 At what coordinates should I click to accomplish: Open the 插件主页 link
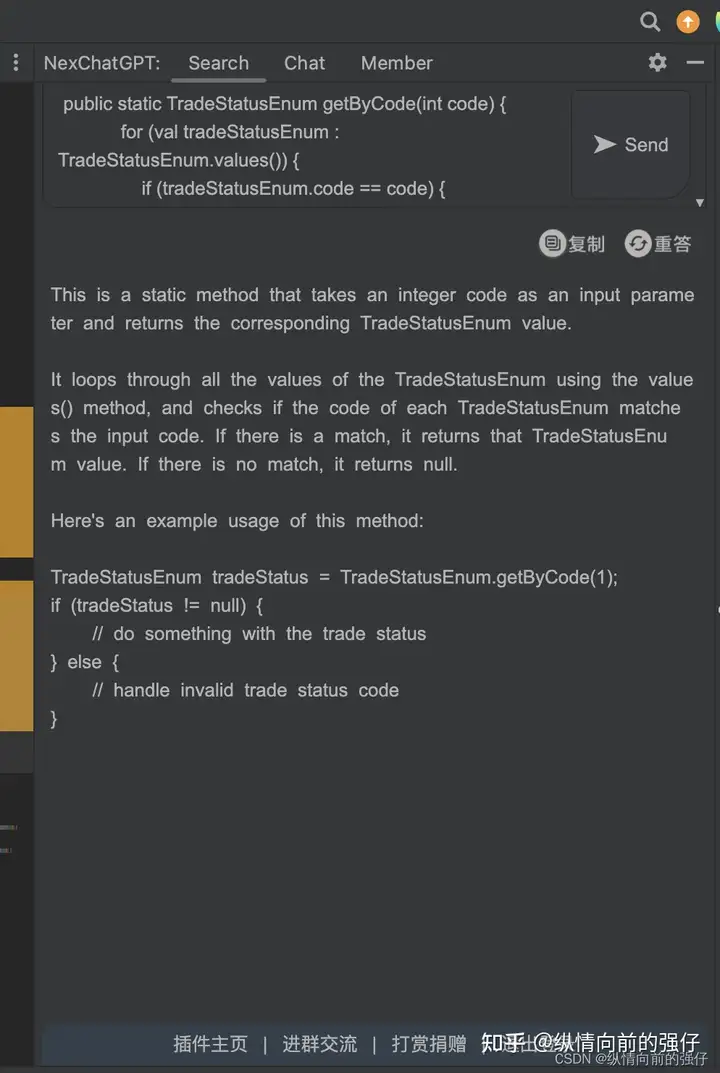(210, 1043)
